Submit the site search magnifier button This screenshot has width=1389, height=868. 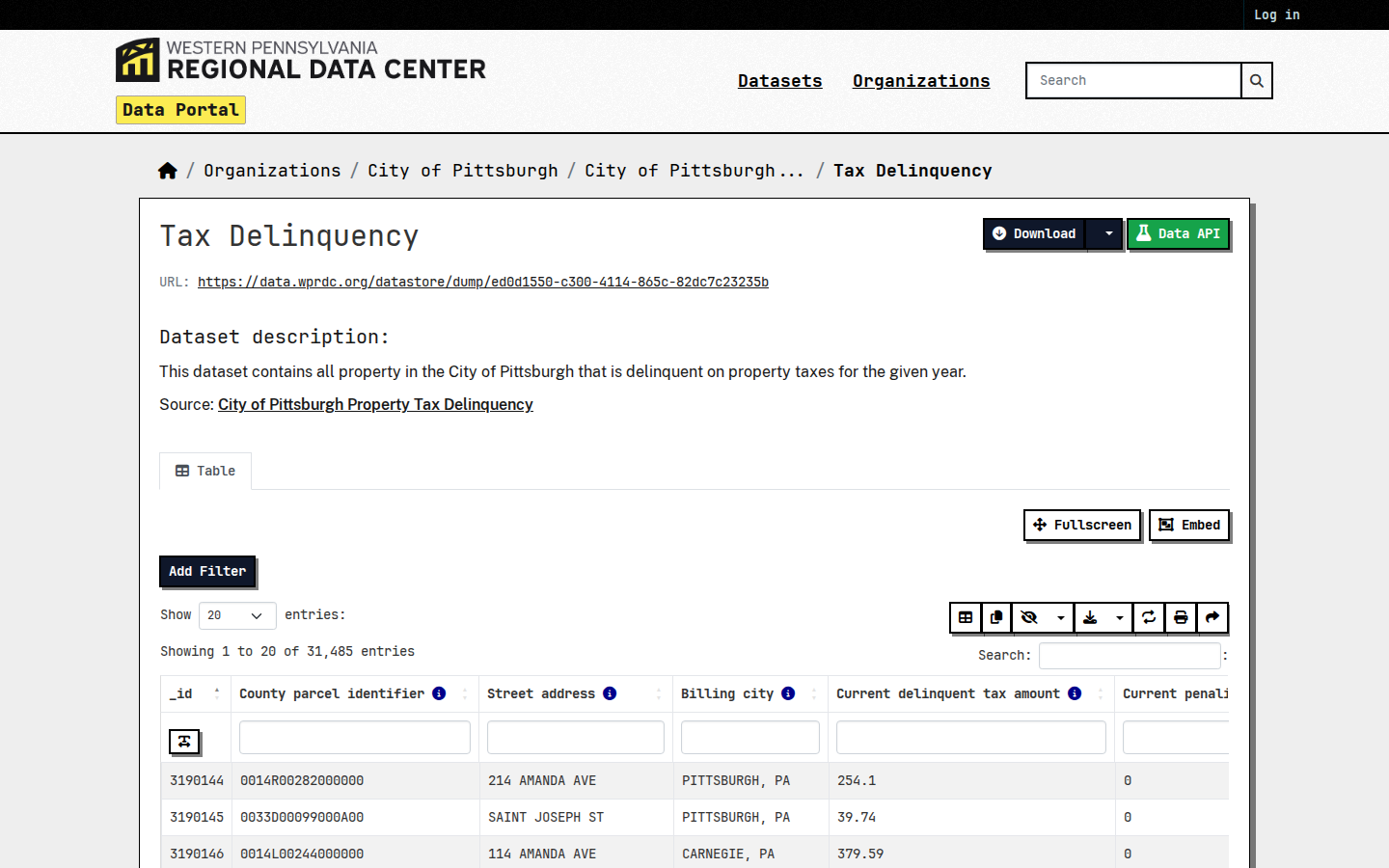(x=1257, y=81)
